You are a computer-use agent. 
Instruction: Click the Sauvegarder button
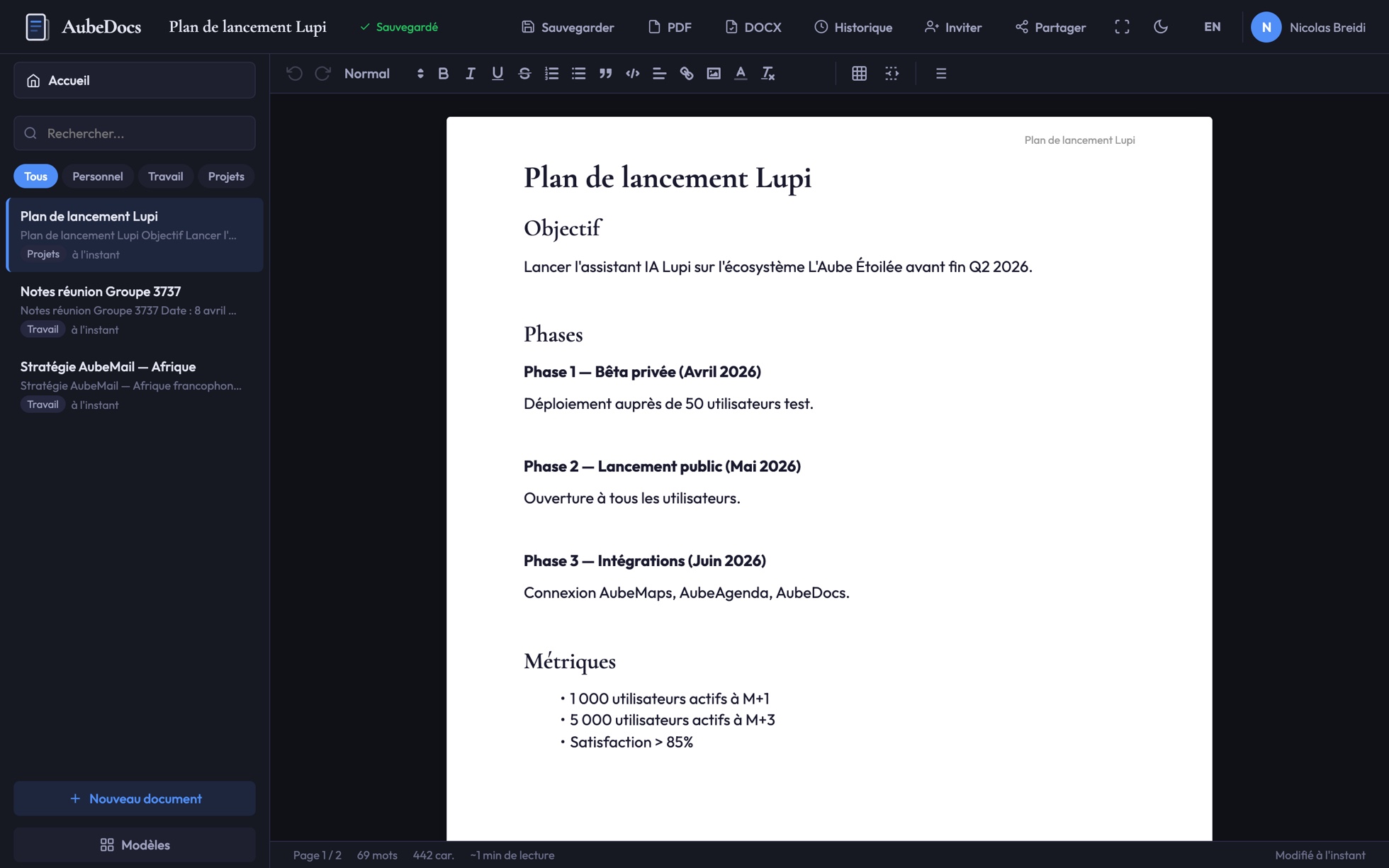tap(568, 27)
